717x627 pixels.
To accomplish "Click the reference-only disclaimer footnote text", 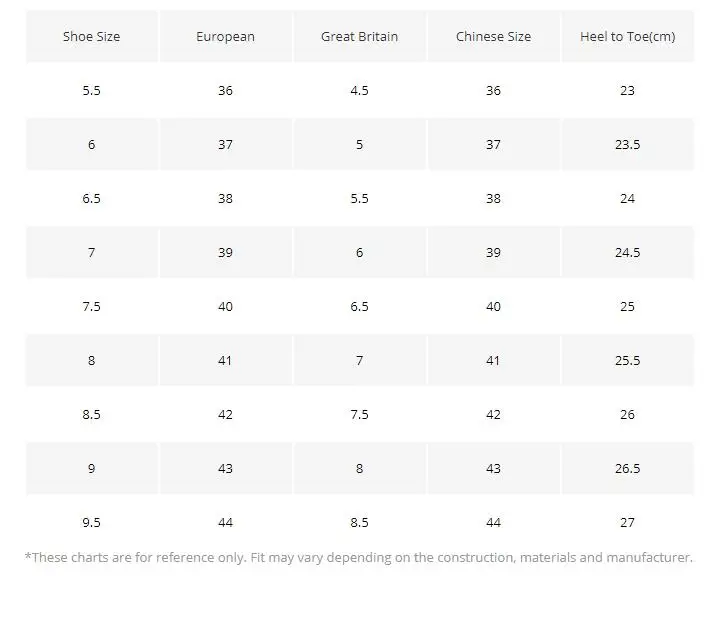I will (x=359, y=557).
